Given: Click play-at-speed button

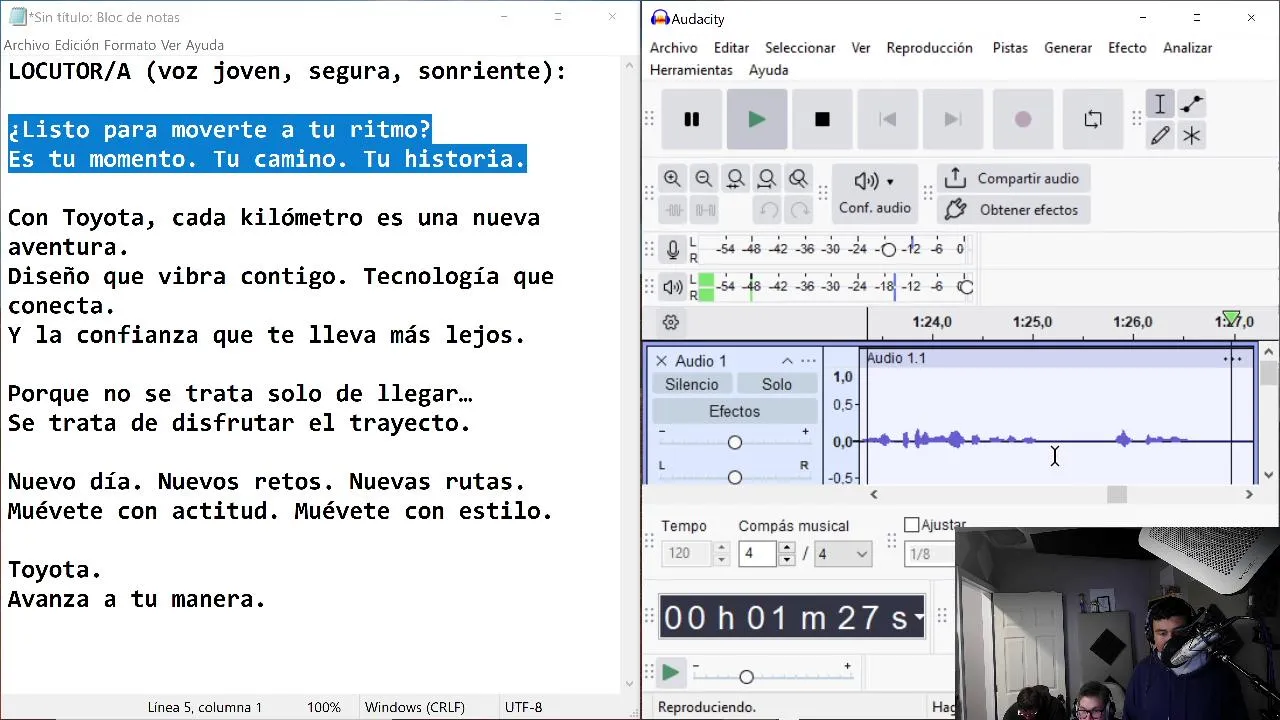Looking at the screenshot, I should pos(671,673).
